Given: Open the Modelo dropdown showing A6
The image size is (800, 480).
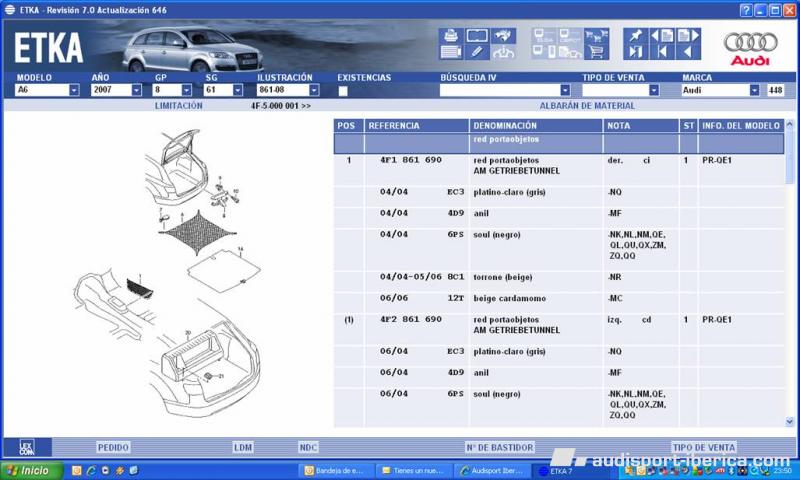Looking at the screenshot, I should (74, 90).
